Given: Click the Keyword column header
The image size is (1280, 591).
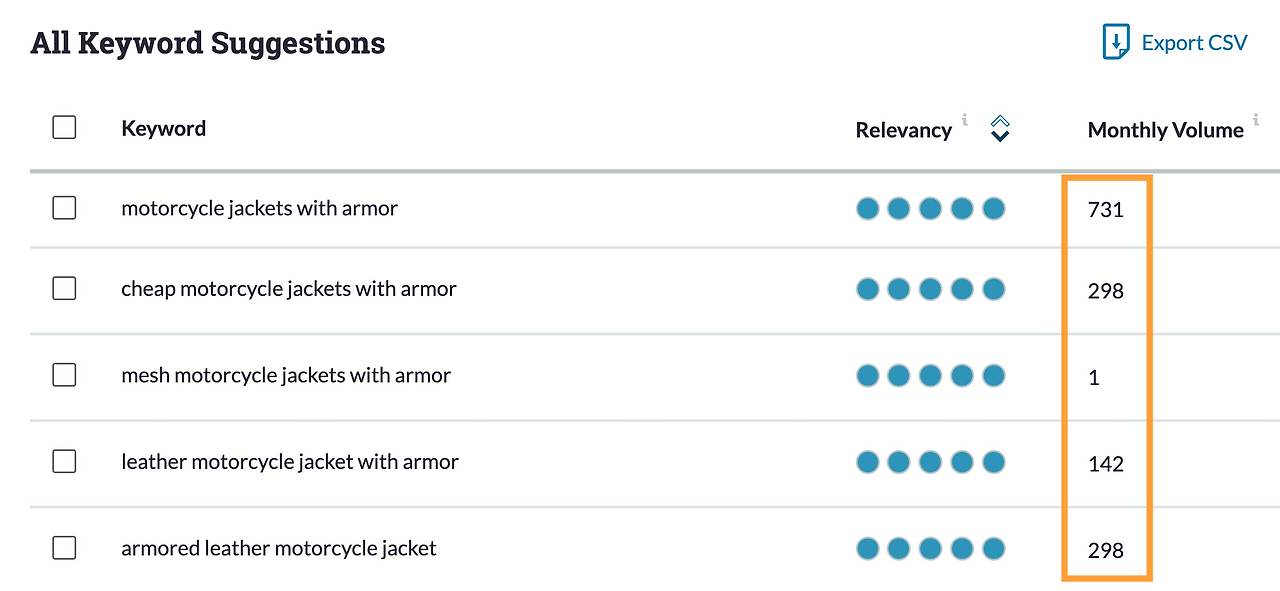Looking at the screenshot, I should click(163, 128).
